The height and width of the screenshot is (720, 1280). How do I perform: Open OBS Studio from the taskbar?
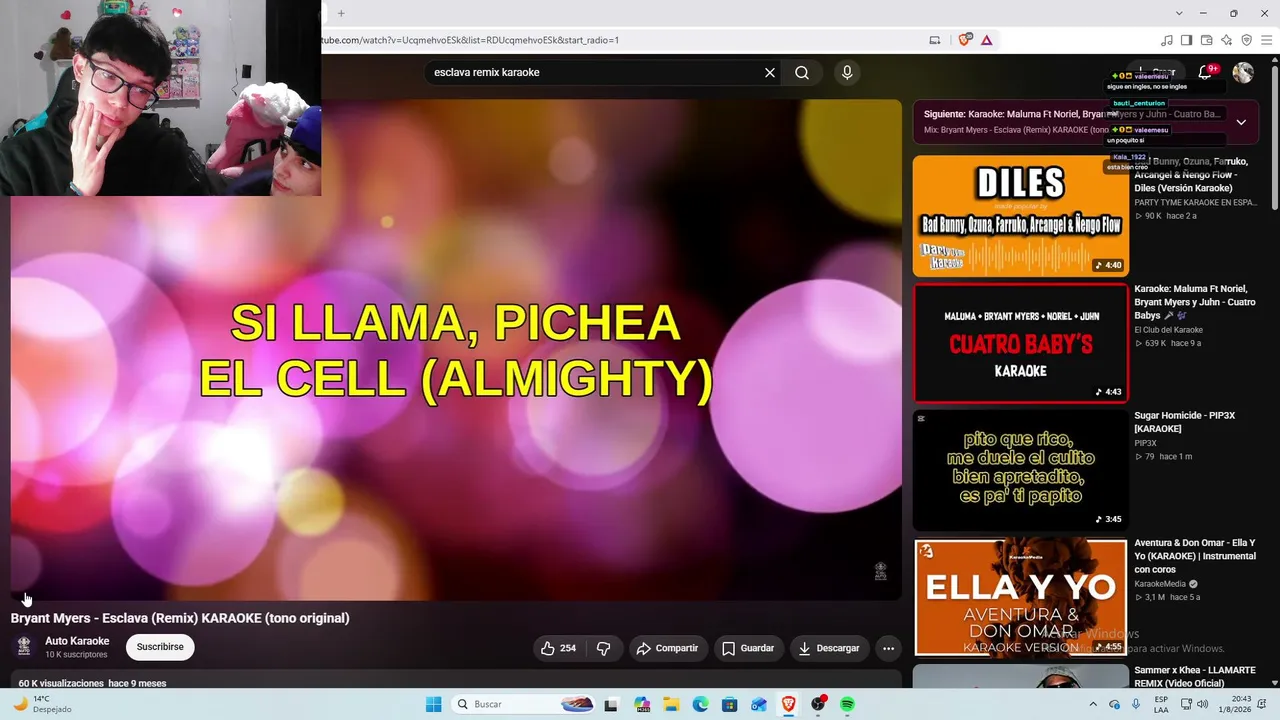point(818,704)
